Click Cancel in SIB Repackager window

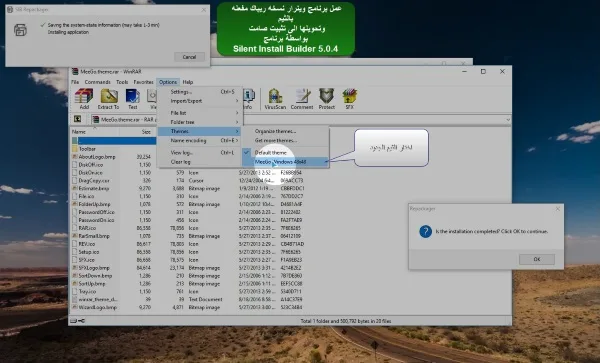[189, 57]
